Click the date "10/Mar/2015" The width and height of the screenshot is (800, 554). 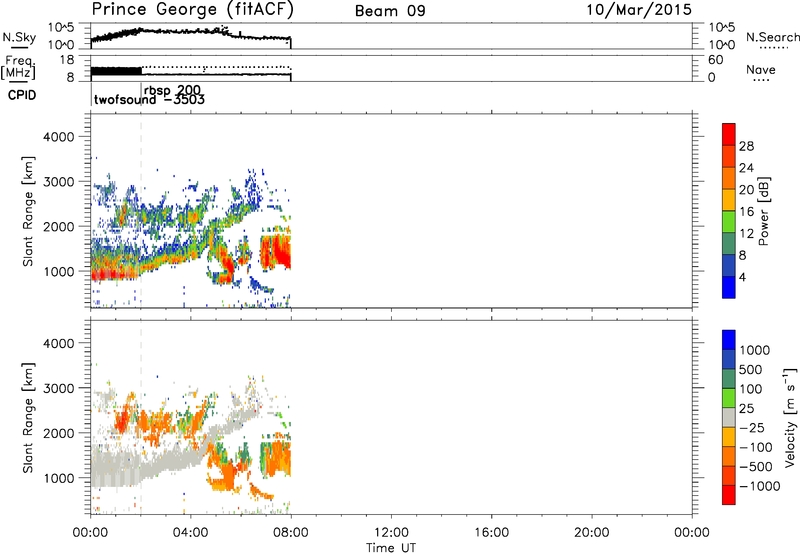639,10
